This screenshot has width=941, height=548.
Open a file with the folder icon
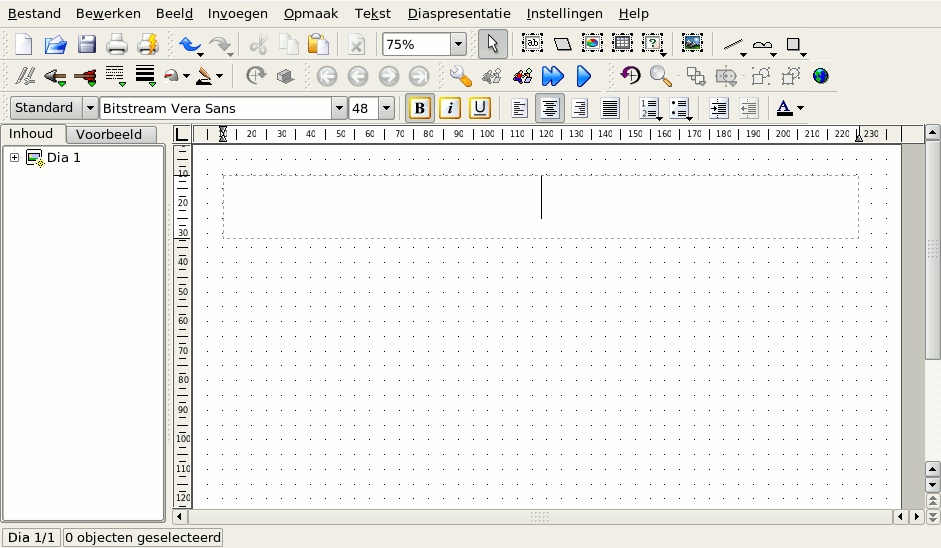point(55,44)
